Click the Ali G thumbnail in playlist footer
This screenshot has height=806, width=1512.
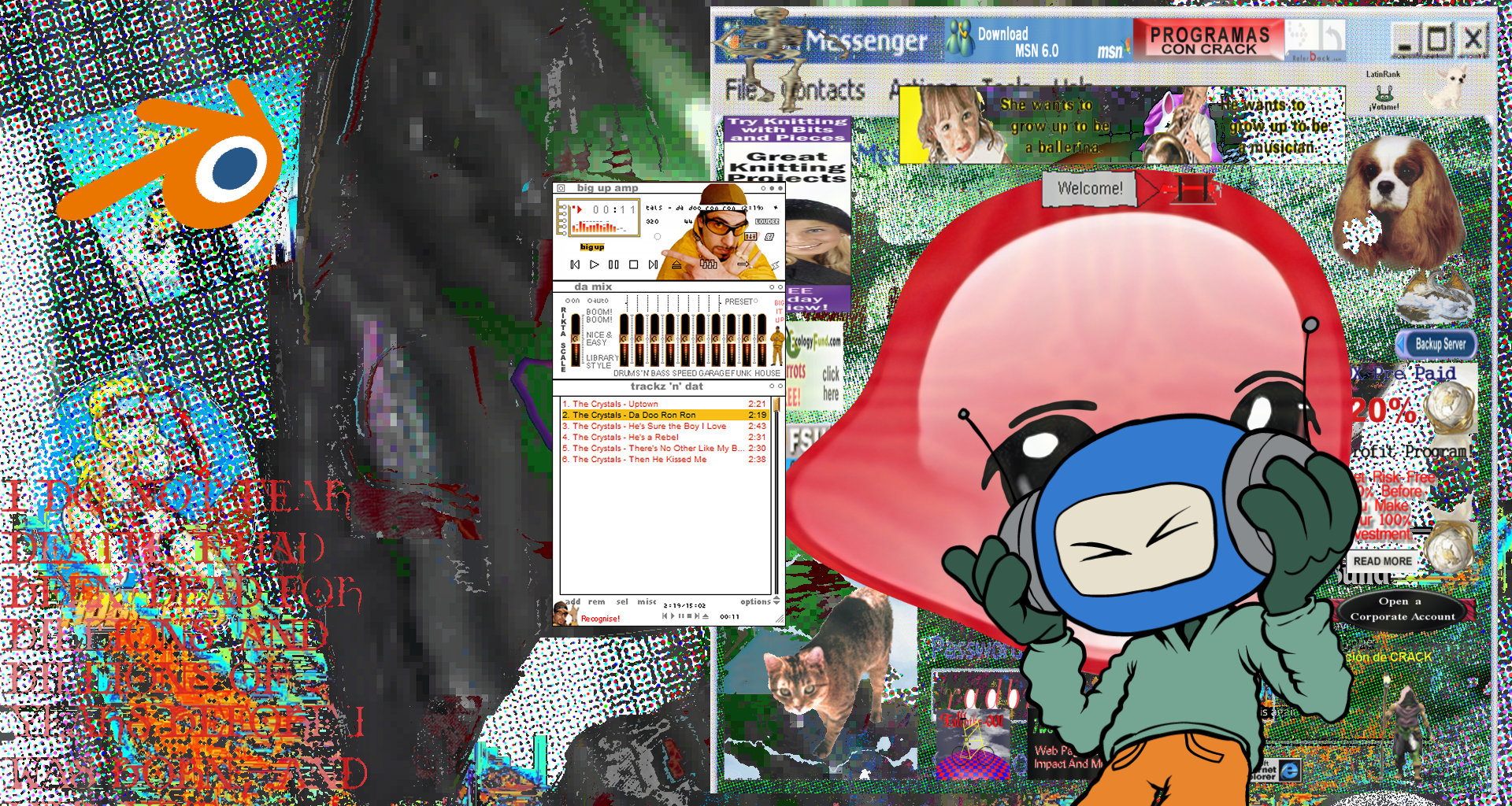coord(565,614)
